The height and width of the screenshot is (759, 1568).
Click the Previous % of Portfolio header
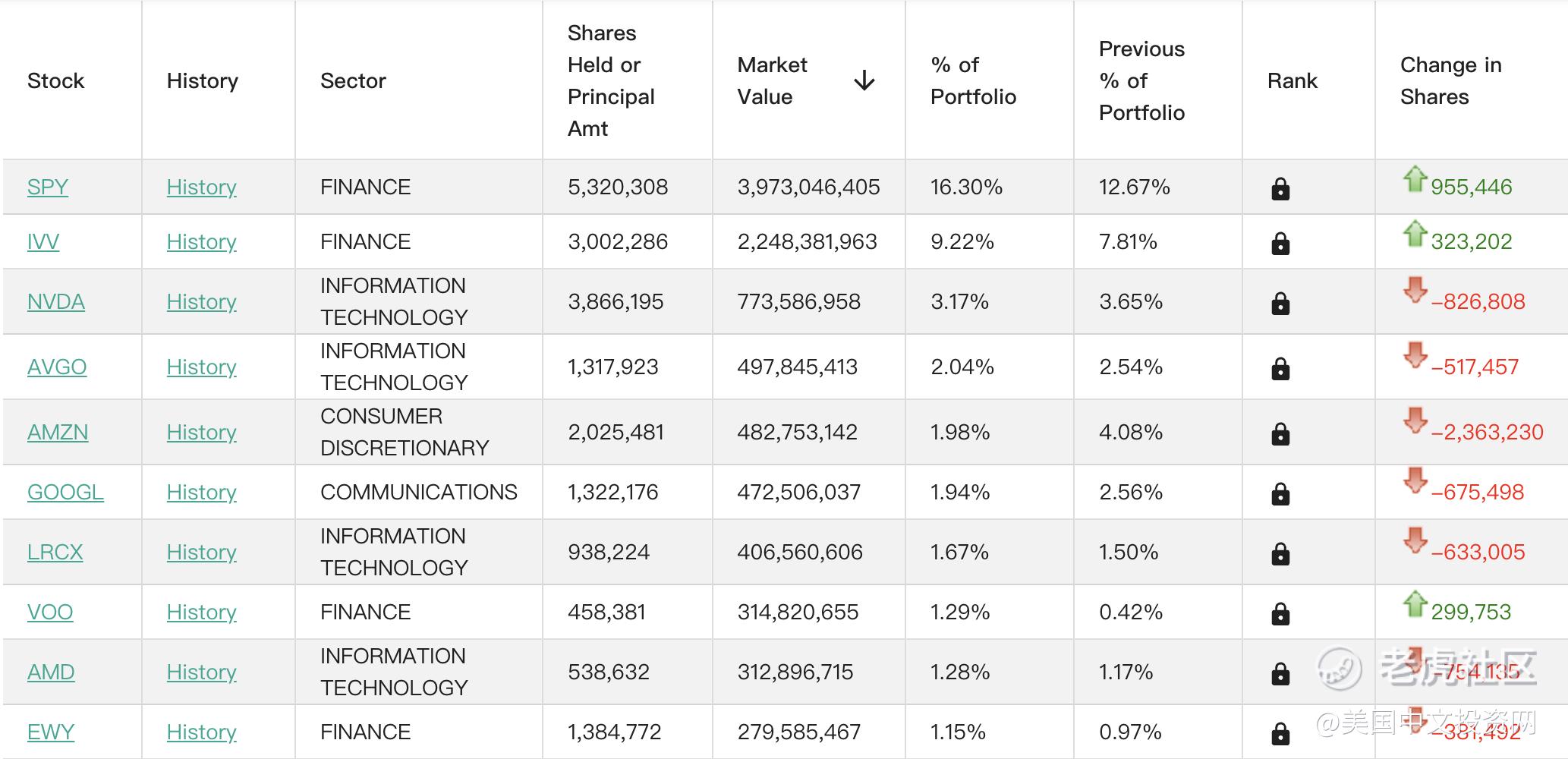pyautogui.click(x=1141, y=80)
